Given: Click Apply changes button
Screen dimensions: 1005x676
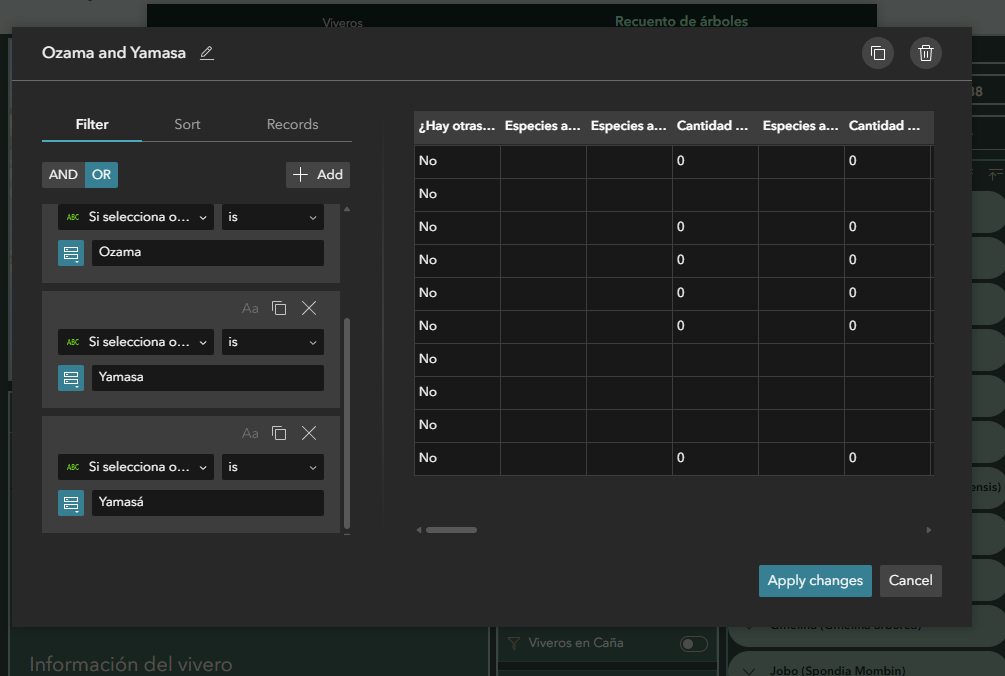Looking at the screenshot, I should 815,581.
